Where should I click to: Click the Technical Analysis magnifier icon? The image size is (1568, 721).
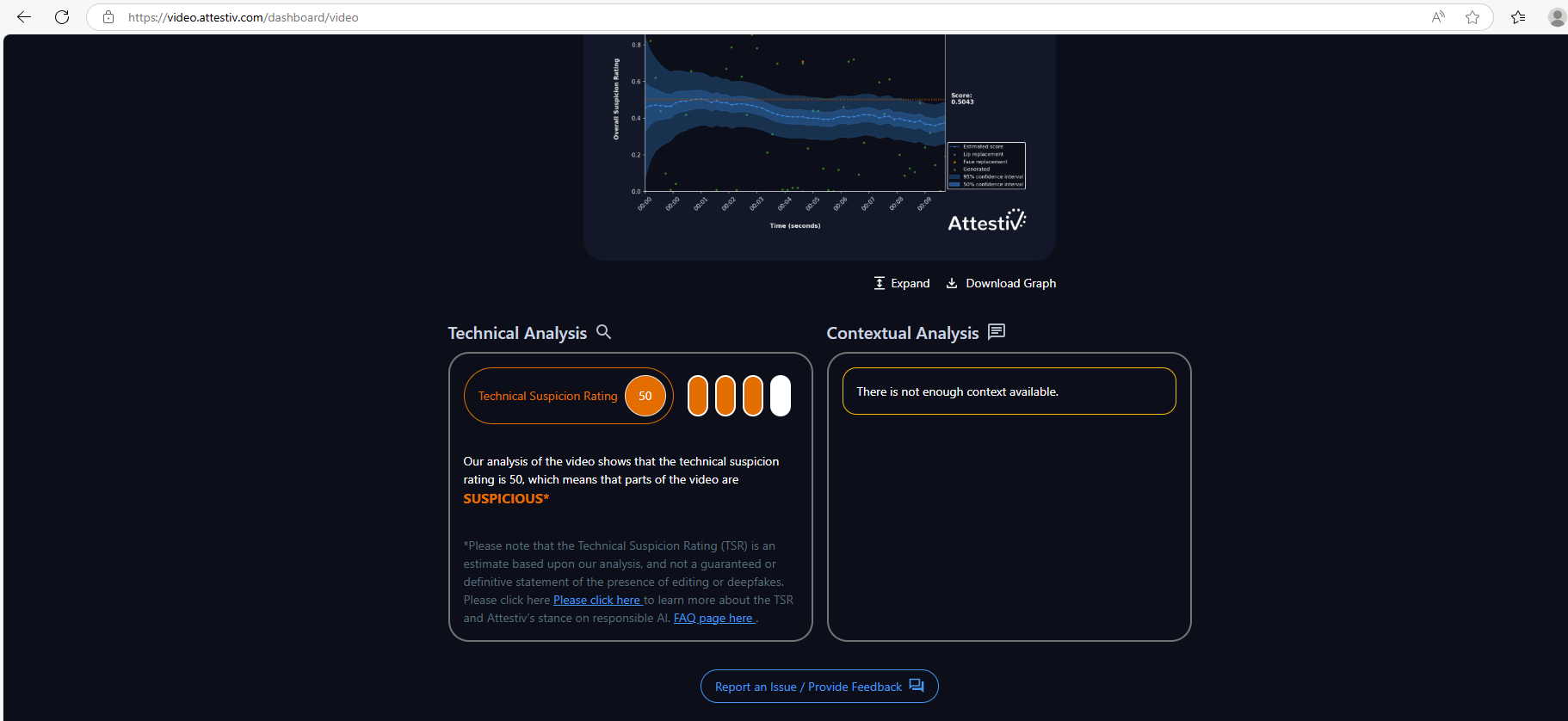point(604,332)
